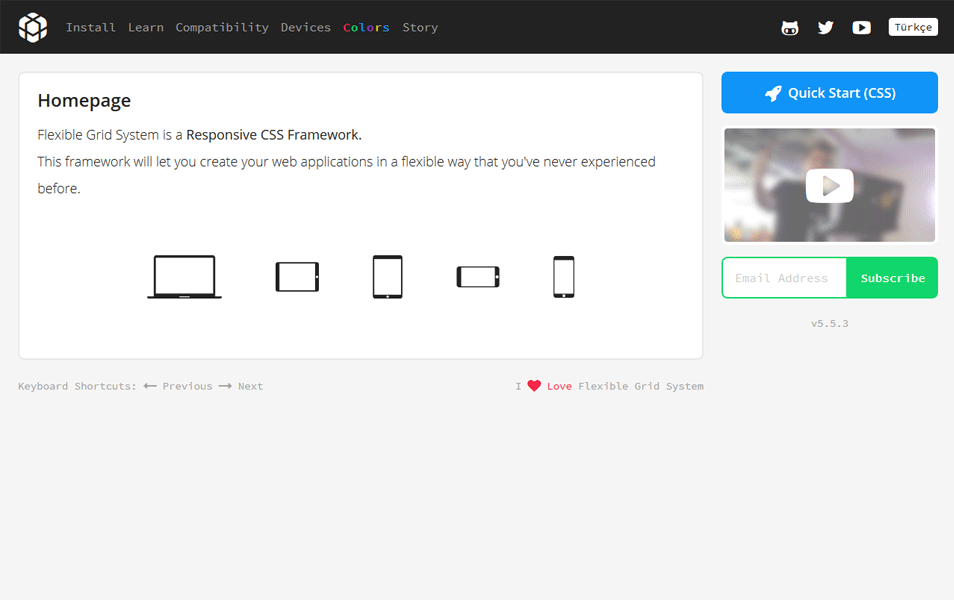The image size is (954, 600).
Task: Open the Story page
Action: (420, 27)
